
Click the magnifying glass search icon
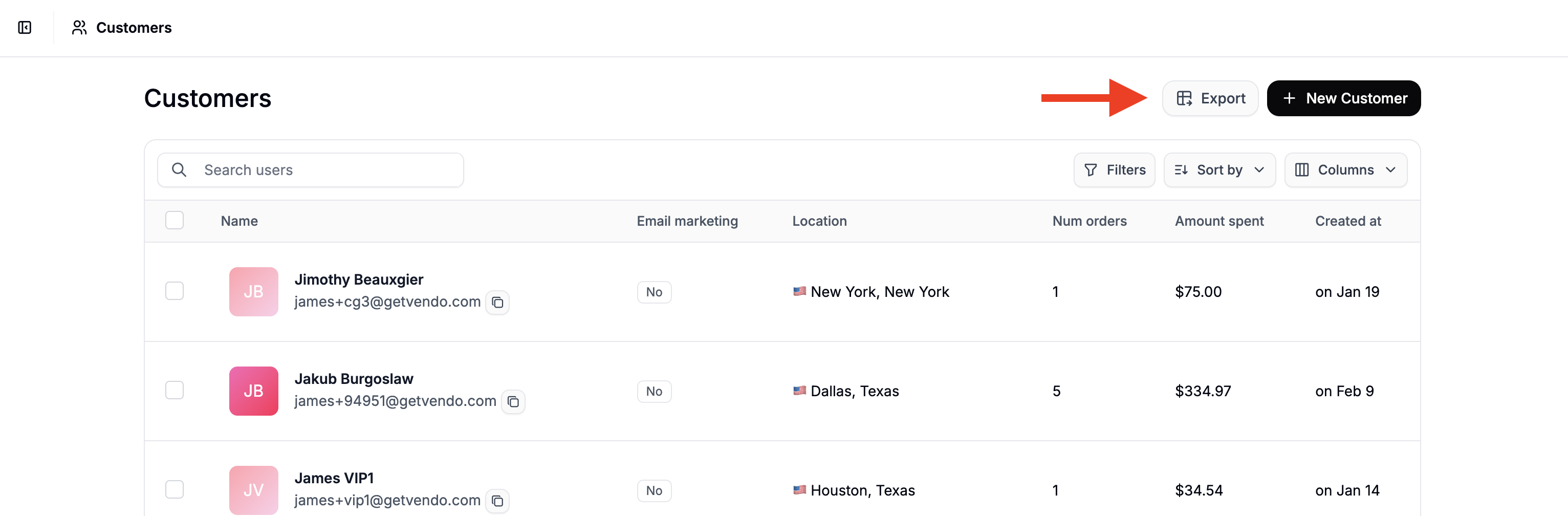click(179, 170)
